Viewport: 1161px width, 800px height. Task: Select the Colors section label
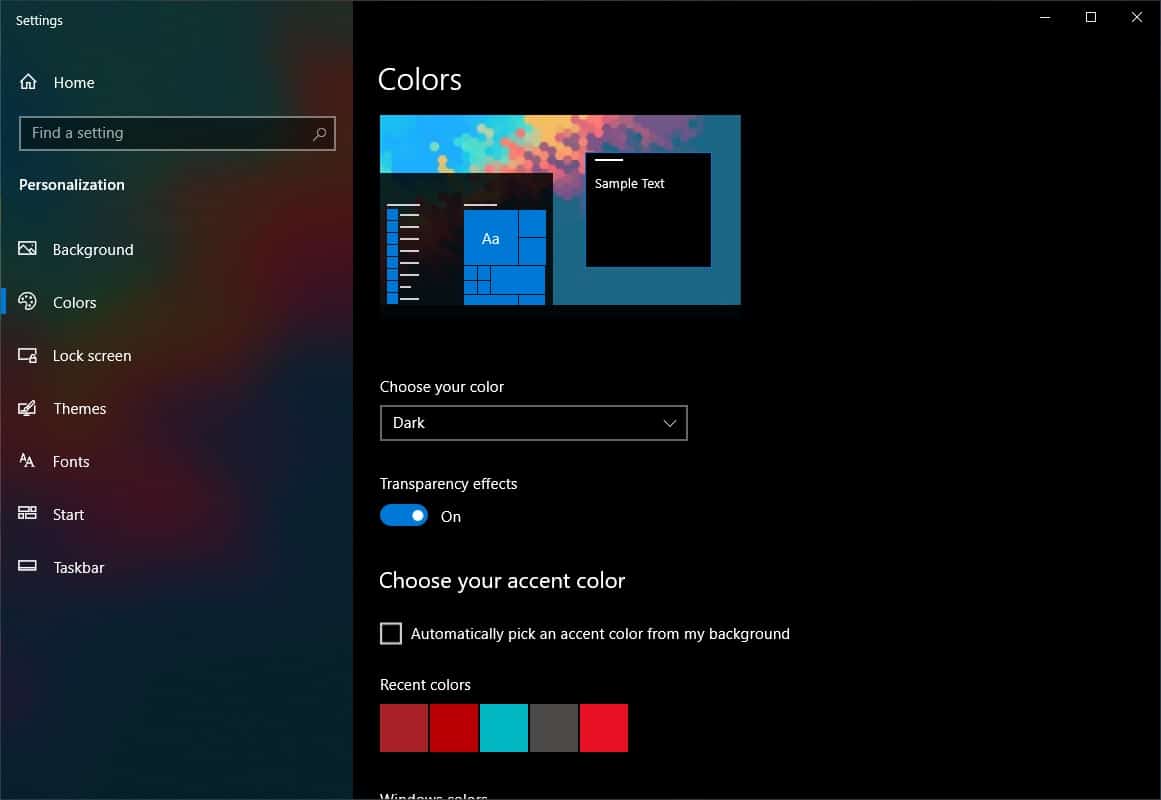point(75,302)
